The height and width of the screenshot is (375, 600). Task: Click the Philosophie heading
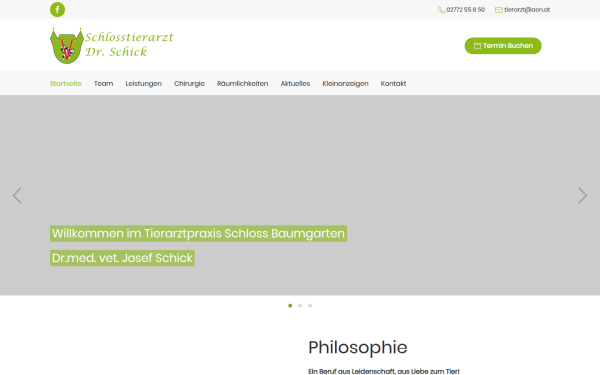tap(357, 348)
